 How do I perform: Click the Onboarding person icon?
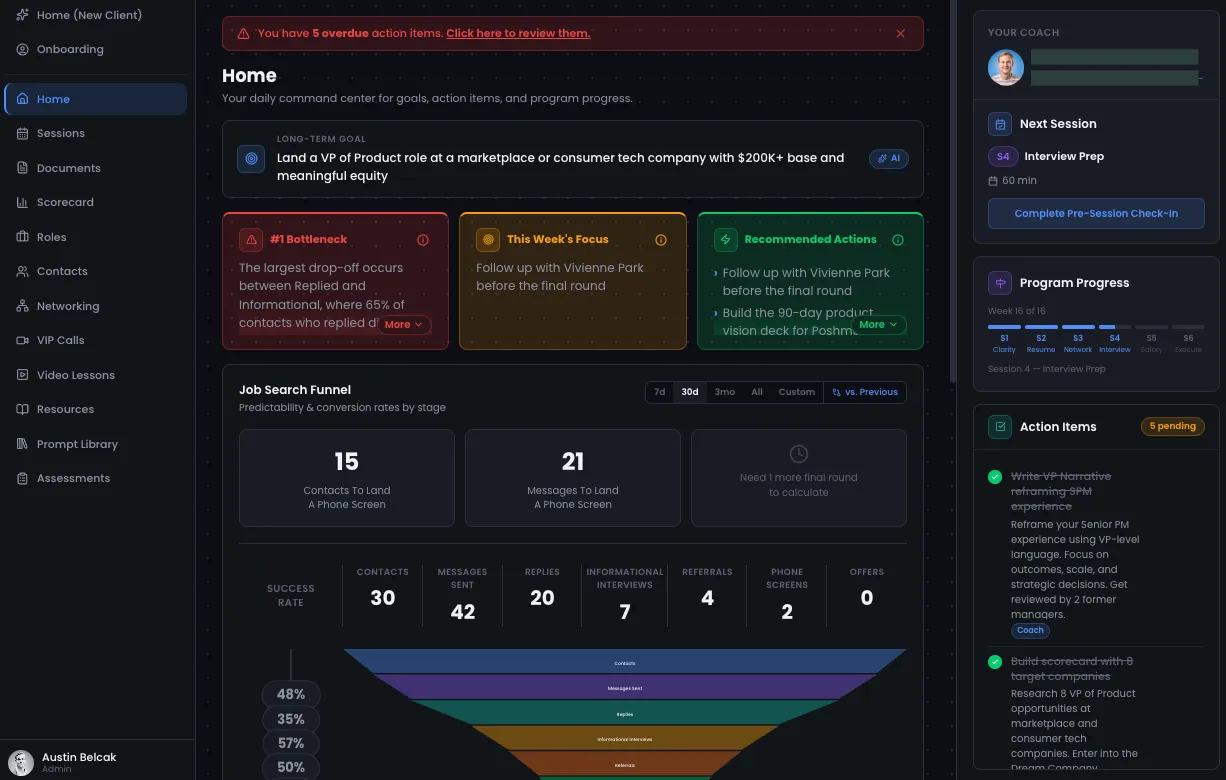point(23,49)
